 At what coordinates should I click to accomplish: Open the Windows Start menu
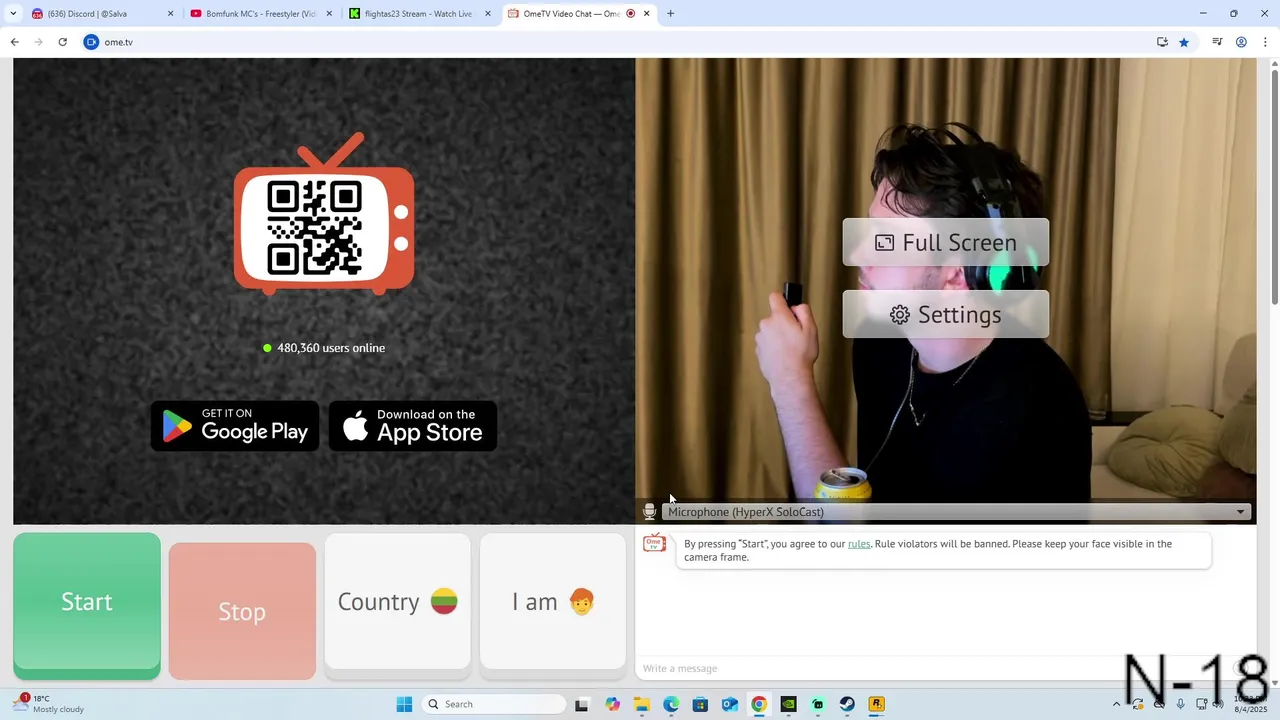404,704
